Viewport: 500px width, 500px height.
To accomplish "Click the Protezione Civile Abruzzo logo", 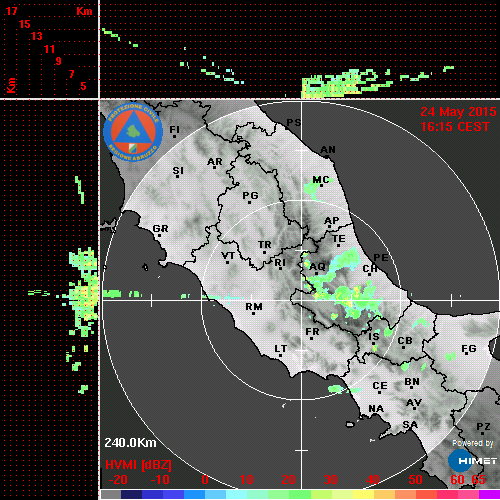I will point(133,132).
